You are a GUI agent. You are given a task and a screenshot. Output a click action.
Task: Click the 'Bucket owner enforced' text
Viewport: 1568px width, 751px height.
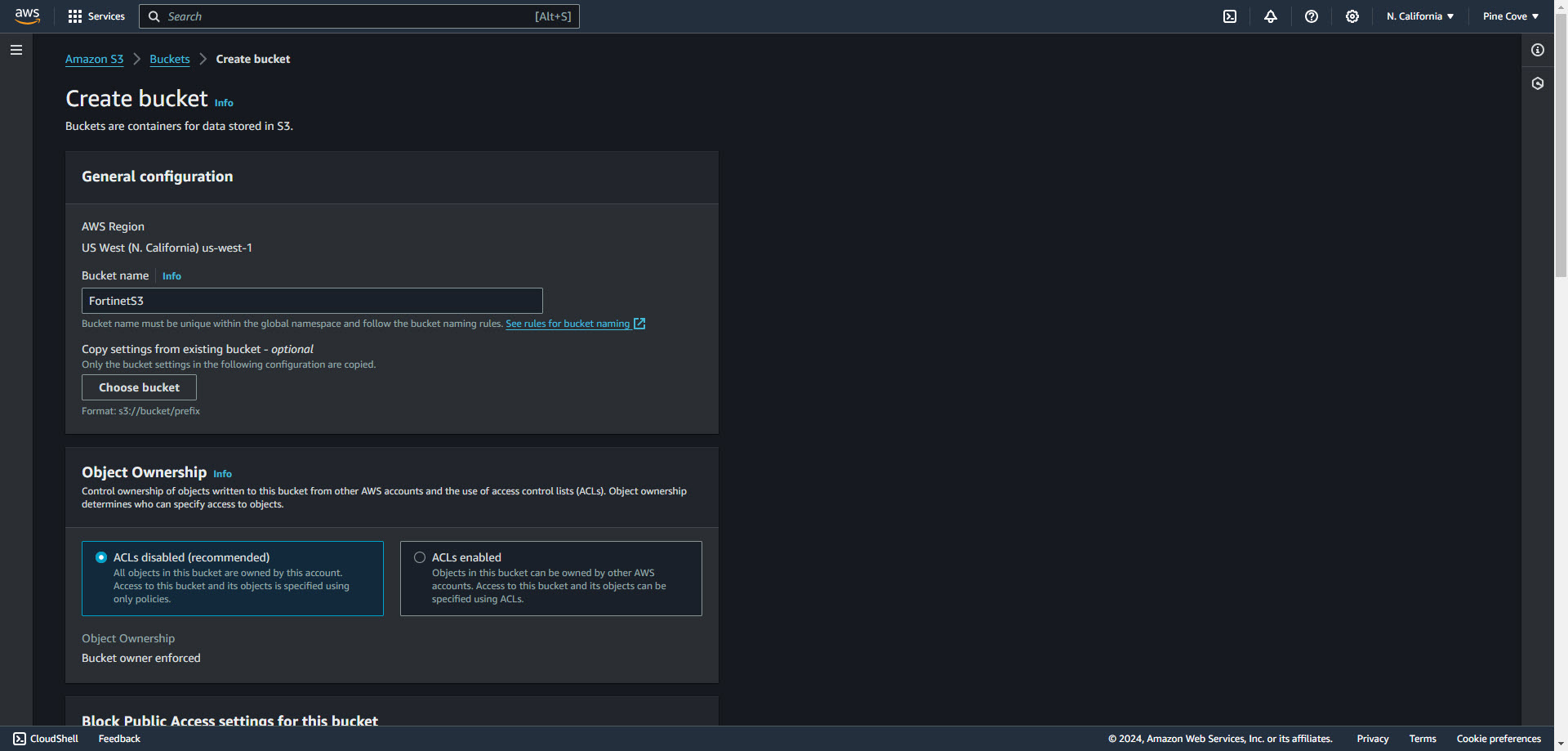[140, 658]
